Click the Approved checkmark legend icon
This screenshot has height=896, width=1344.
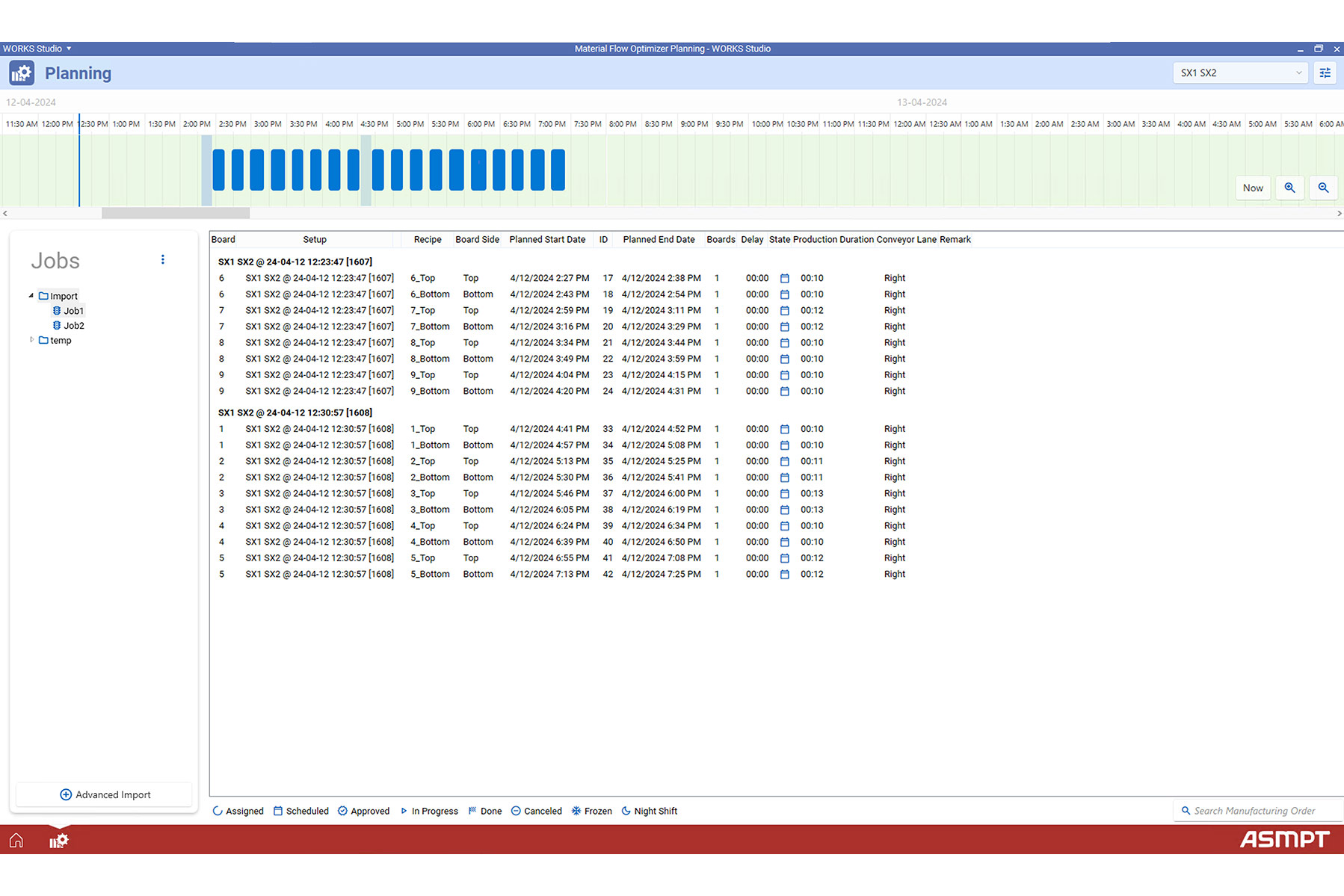point(342,812)
